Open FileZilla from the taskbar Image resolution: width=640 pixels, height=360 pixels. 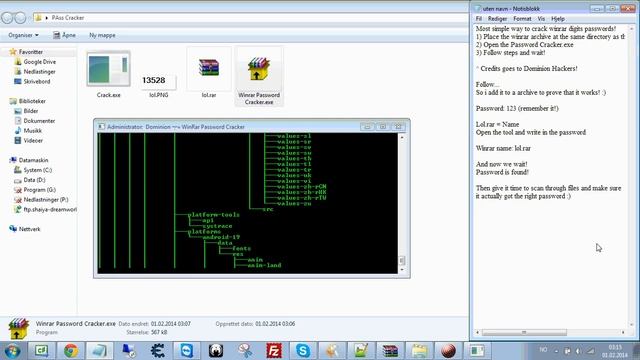(274, 351)
